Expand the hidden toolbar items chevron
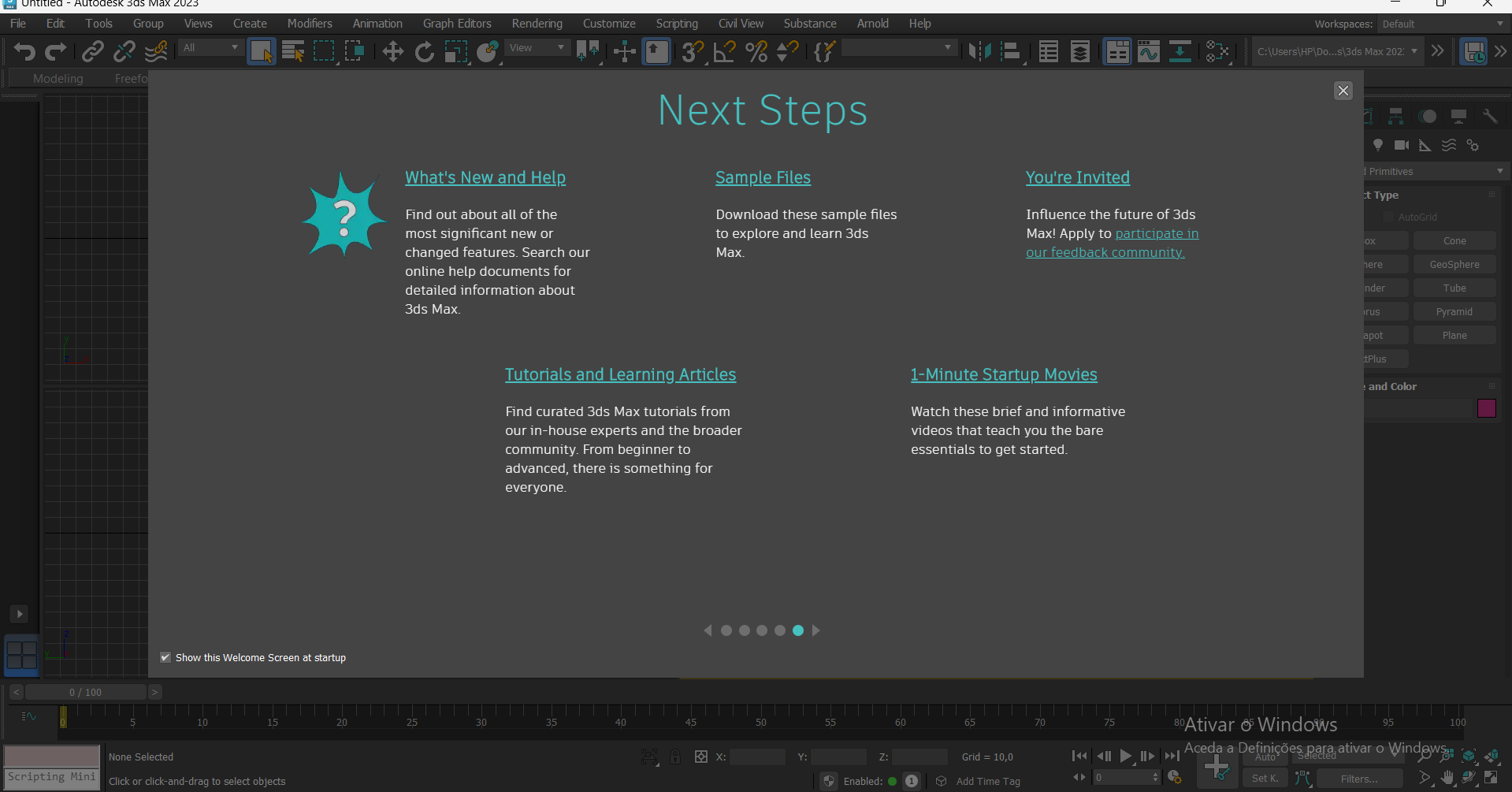 [1438, 52]
